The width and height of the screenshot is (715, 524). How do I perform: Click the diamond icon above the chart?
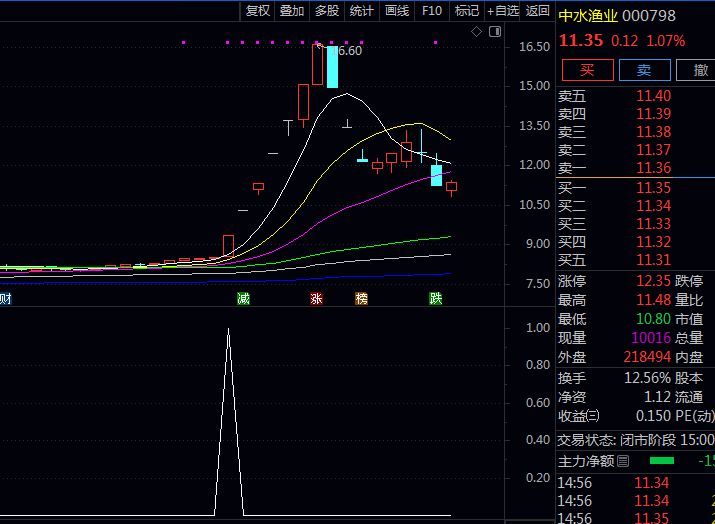[x=476, y=31]
